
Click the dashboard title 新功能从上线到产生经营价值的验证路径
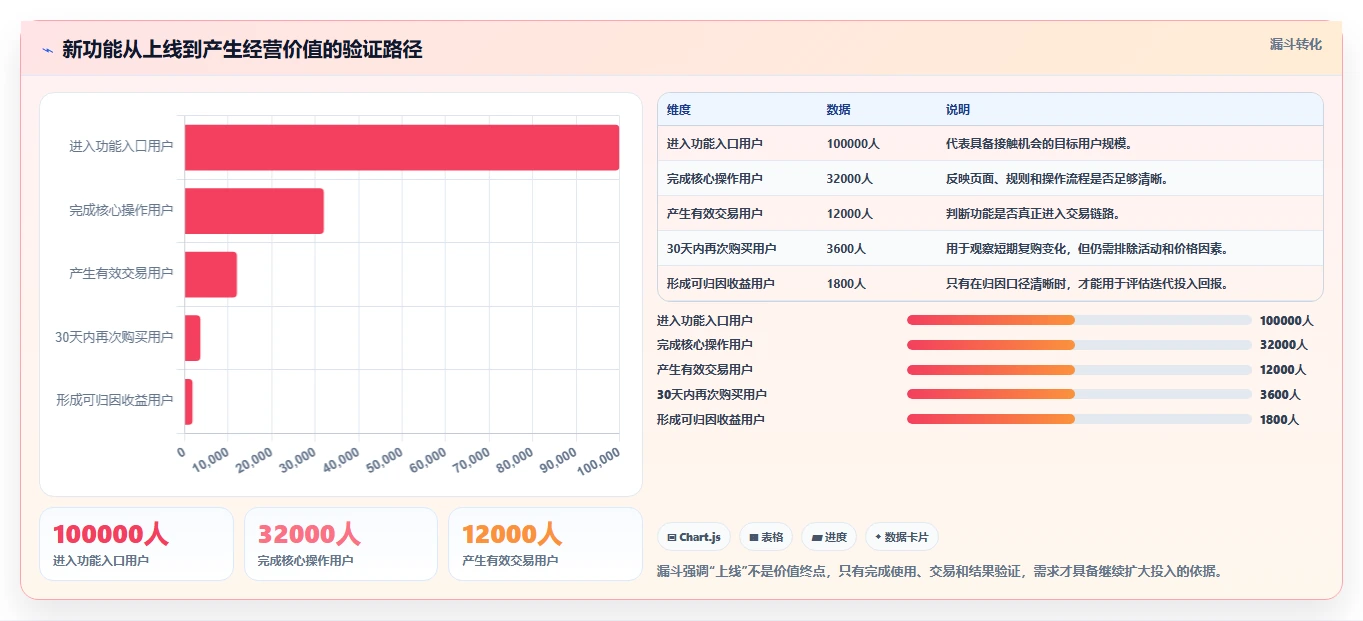coord(242,50)
